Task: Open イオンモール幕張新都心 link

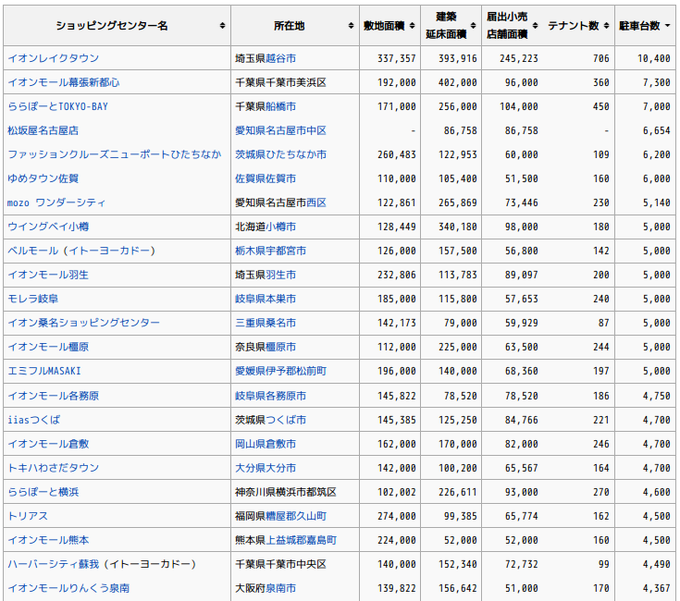Action: point(63,82)
